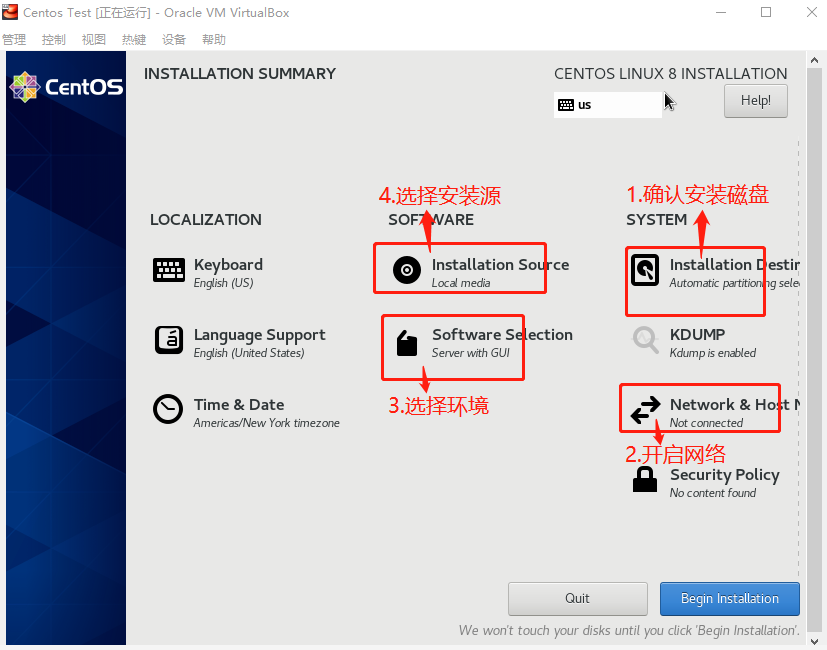Click the CentOS logo in sidebar

pos(66,87)
